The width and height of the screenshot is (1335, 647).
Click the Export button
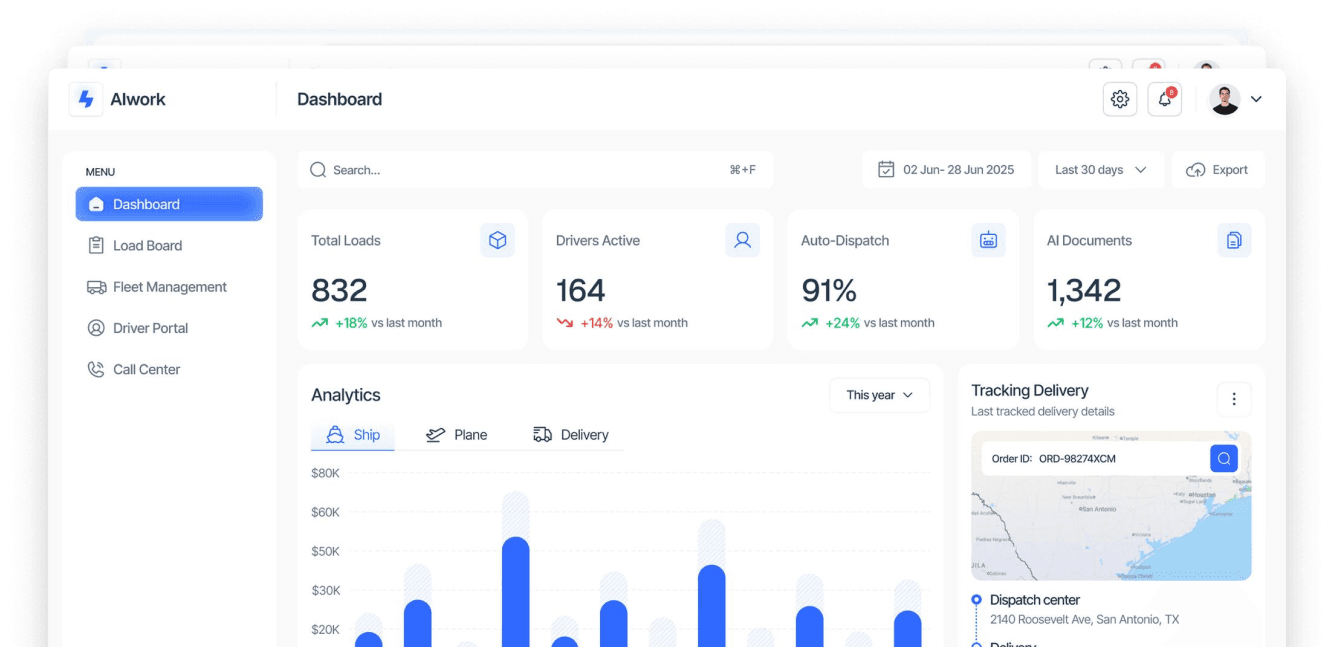pos(1218,169)
